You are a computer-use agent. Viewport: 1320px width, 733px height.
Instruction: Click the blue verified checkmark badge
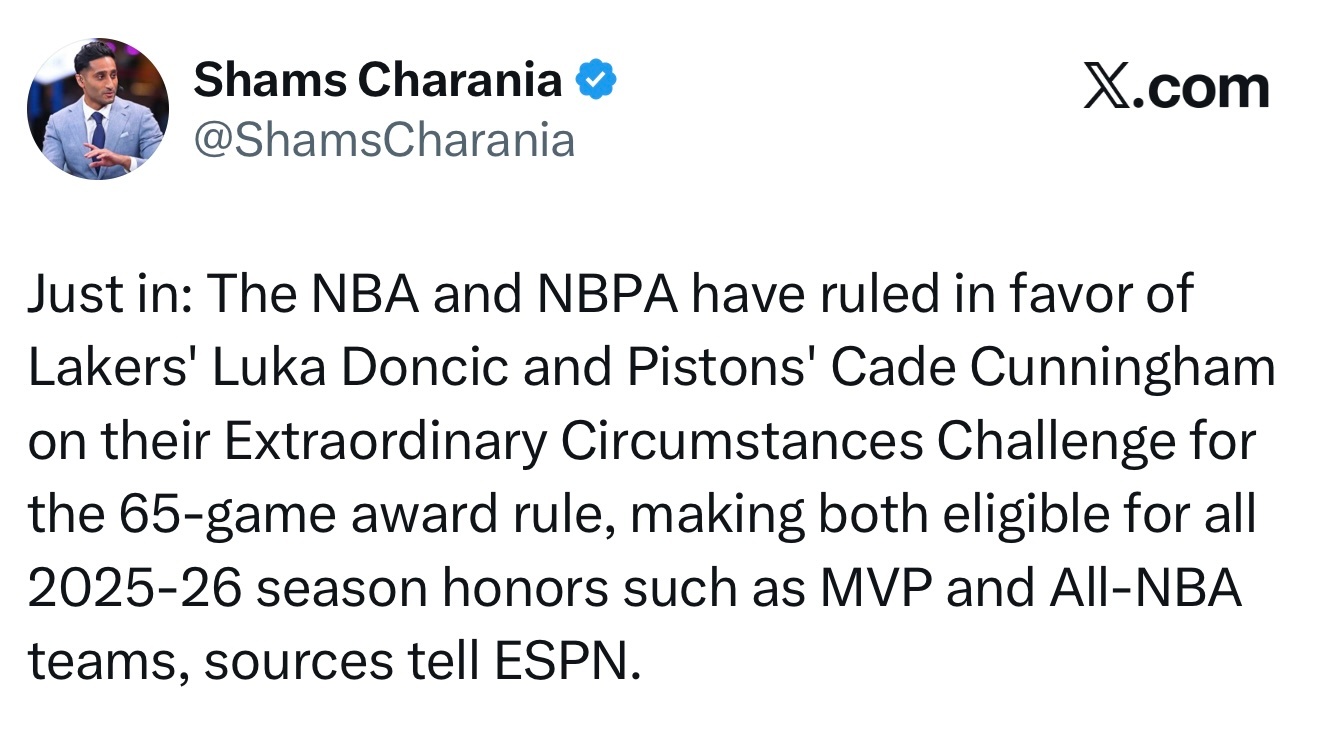[597, 80]
